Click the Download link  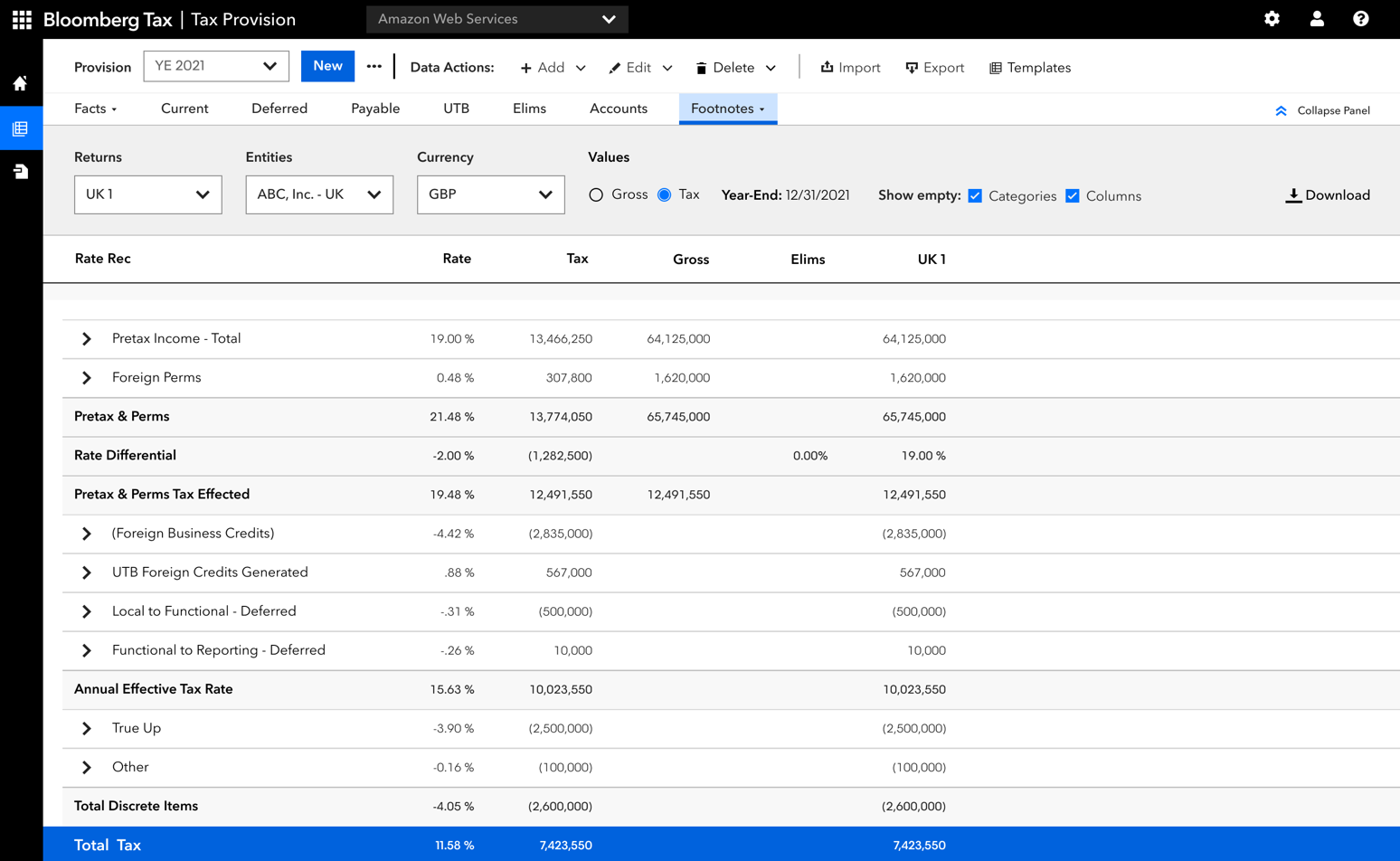1328,195
